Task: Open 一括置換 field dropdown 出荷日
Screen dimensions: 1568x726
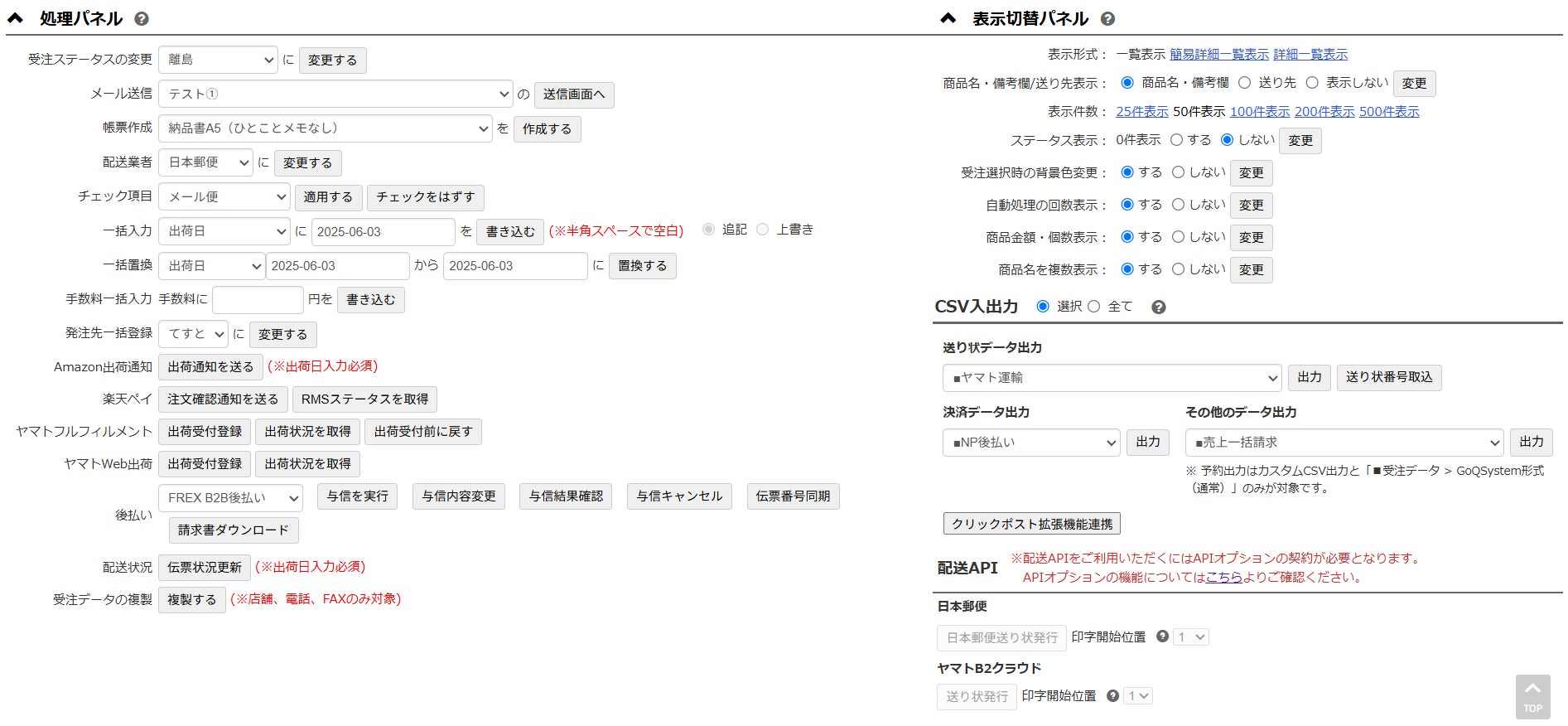Action: (212, 266)
